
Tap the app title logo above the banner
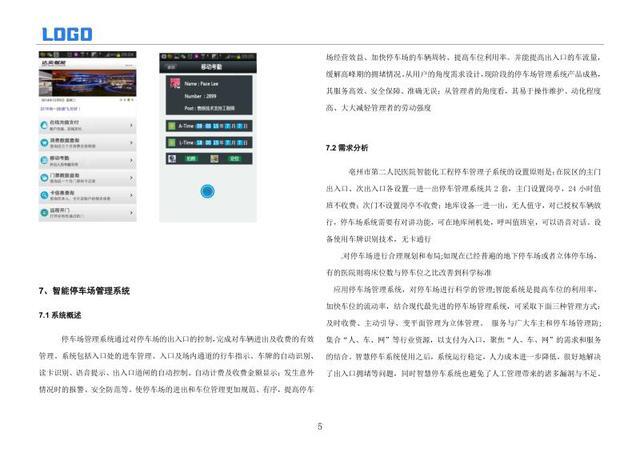(53, 63)
